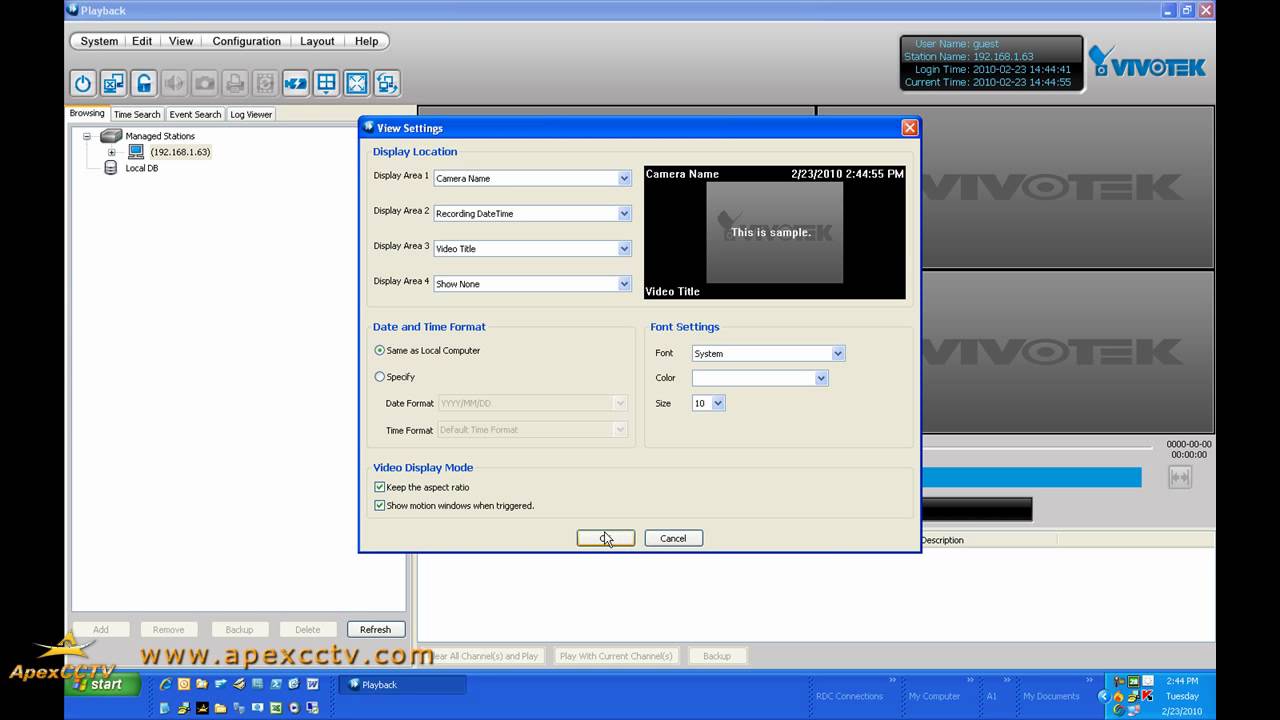Image resolution: width=1280 pixels, height=720 pixels.
Task: Click the blue plug connector toolbar icon
Action: tap(296, 84)
